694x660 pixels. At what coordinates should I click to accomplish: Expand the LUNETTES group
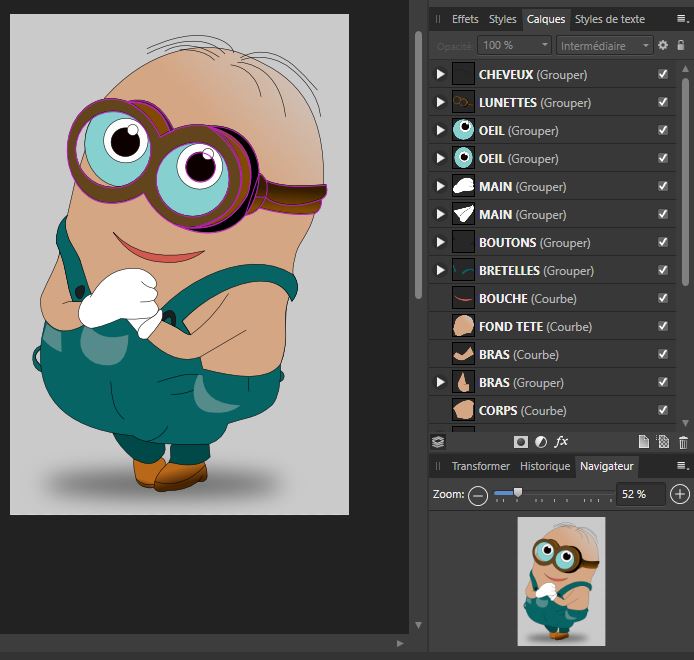(x=440, y=102)
